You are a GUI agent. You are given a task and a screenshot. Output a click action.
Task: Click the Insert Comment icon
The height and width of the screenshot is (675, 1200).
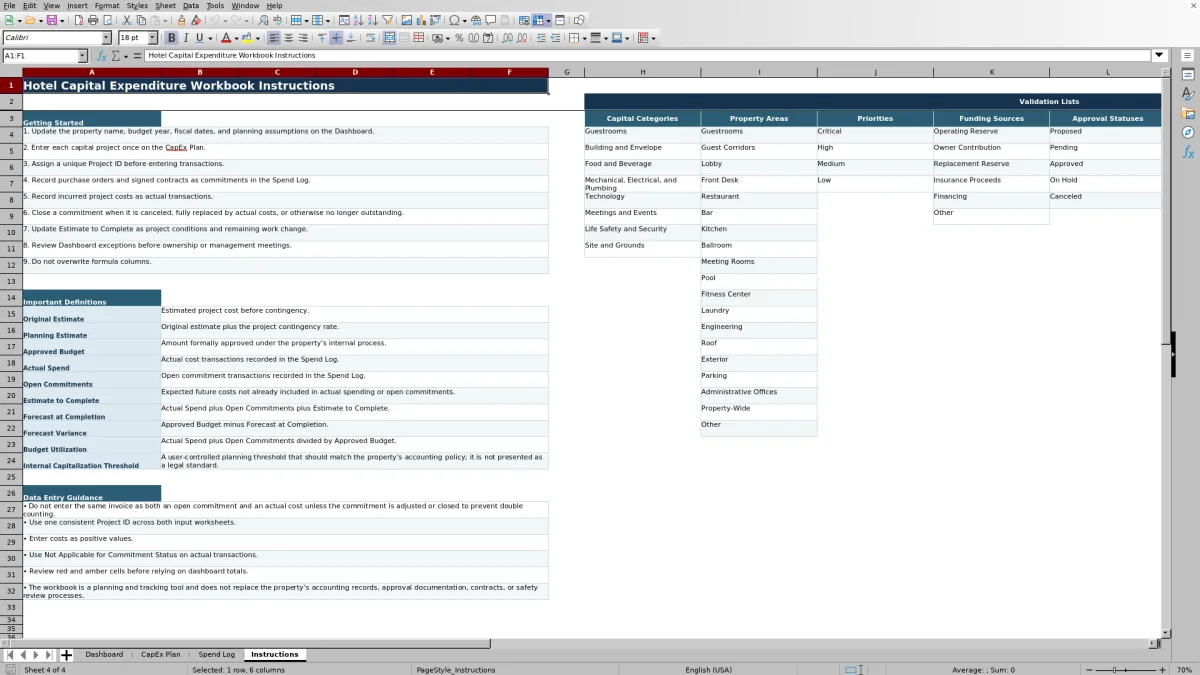click(491, 20)
